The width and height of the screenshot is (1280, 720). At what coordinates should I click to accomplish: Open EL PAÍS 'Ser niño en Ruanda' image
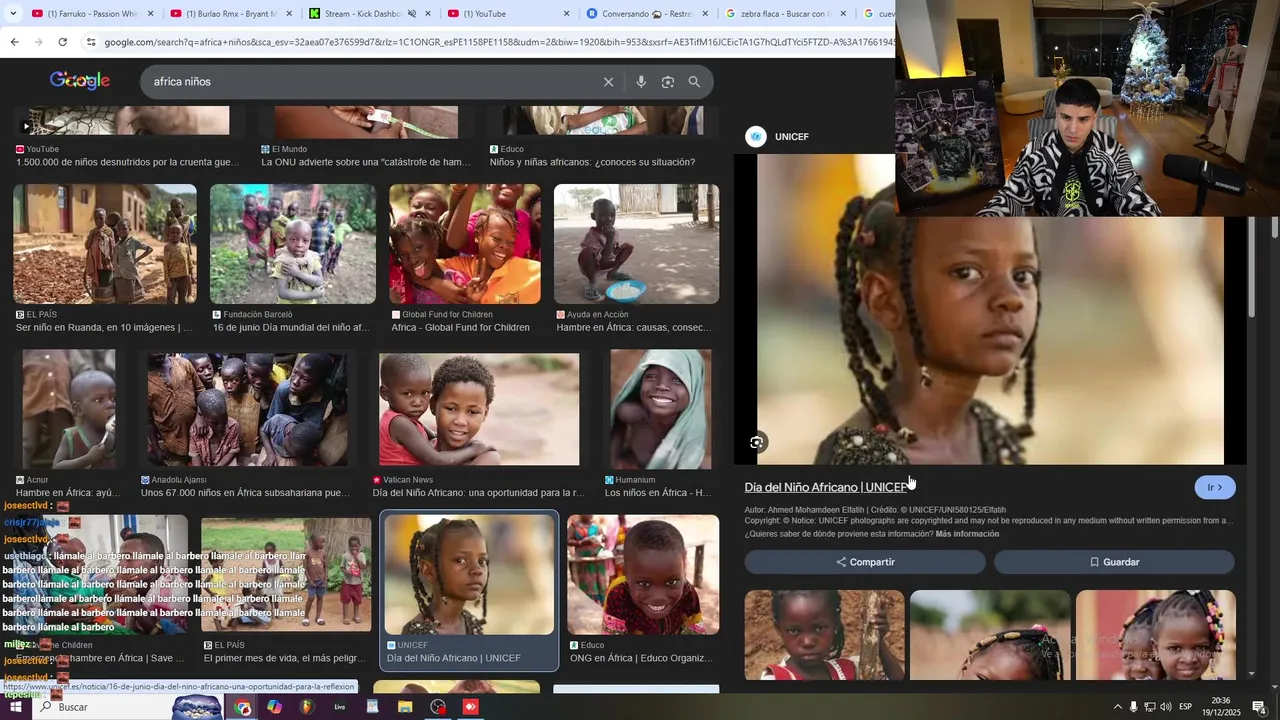[105, 244]
